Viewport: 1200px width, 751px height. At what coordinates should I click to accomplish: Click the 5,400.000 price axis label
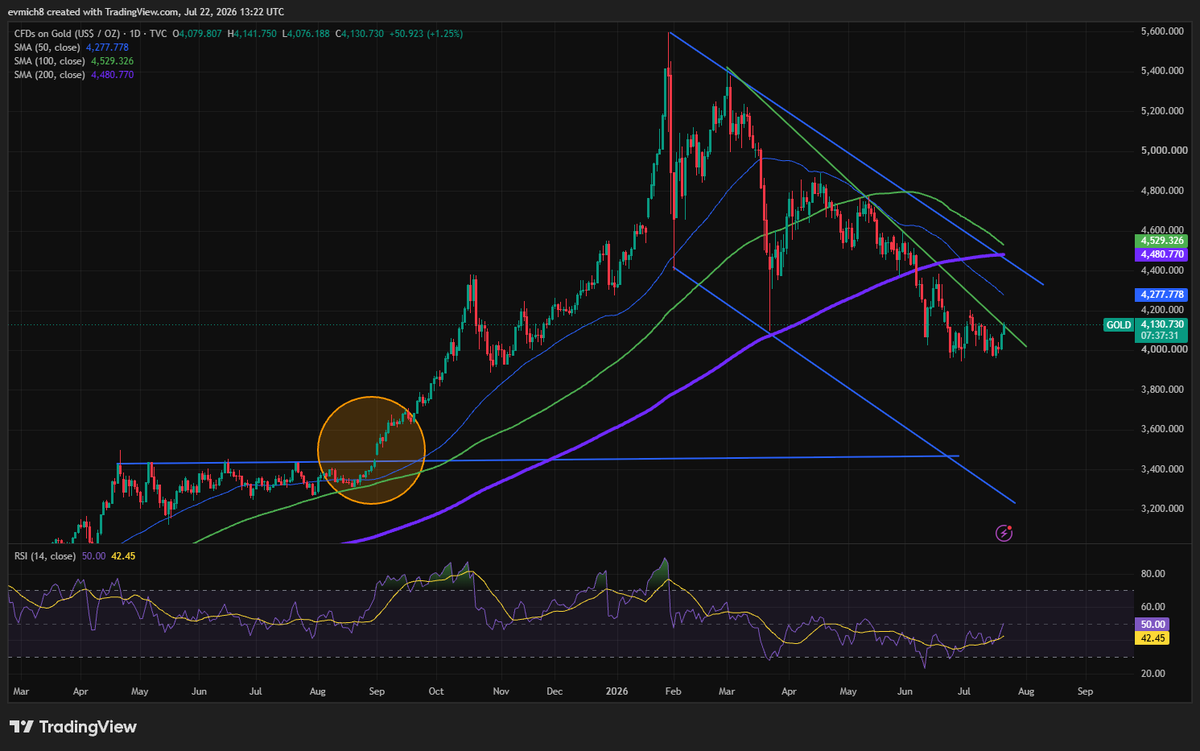[x=1162, y=71]
